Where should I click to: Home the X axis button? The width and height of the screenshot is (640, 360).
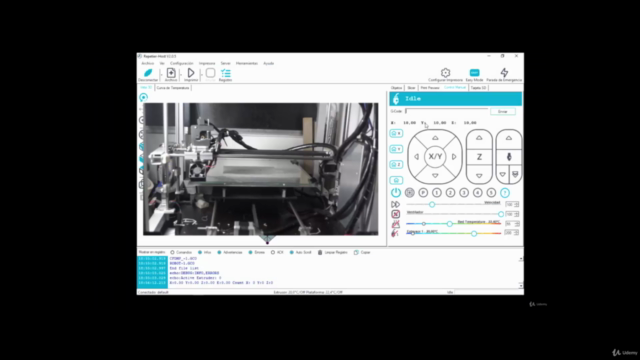(x=396, y=133)
